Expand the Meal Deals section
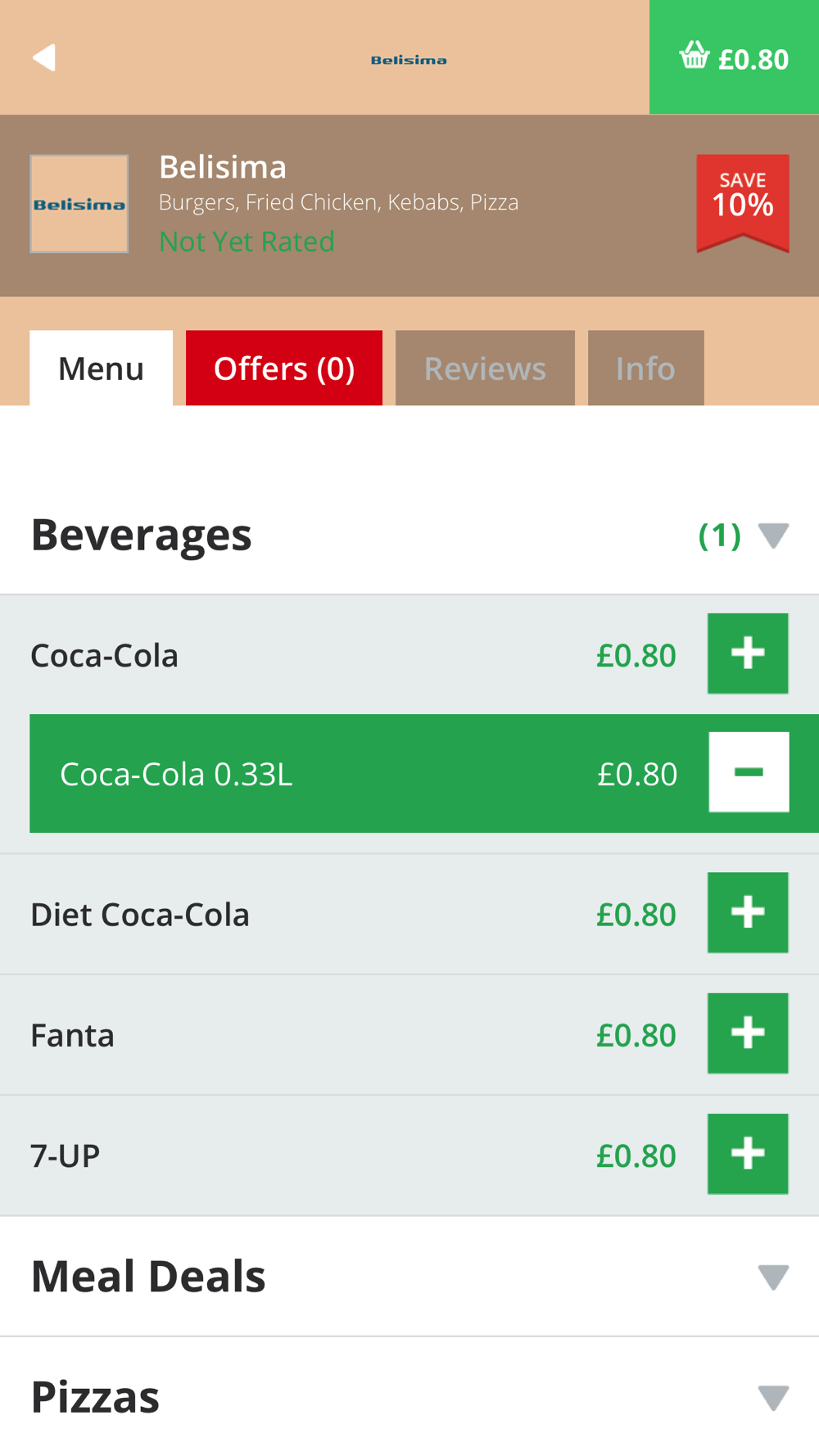This screenshot has height=1456, width=819. pos(773,1277)
